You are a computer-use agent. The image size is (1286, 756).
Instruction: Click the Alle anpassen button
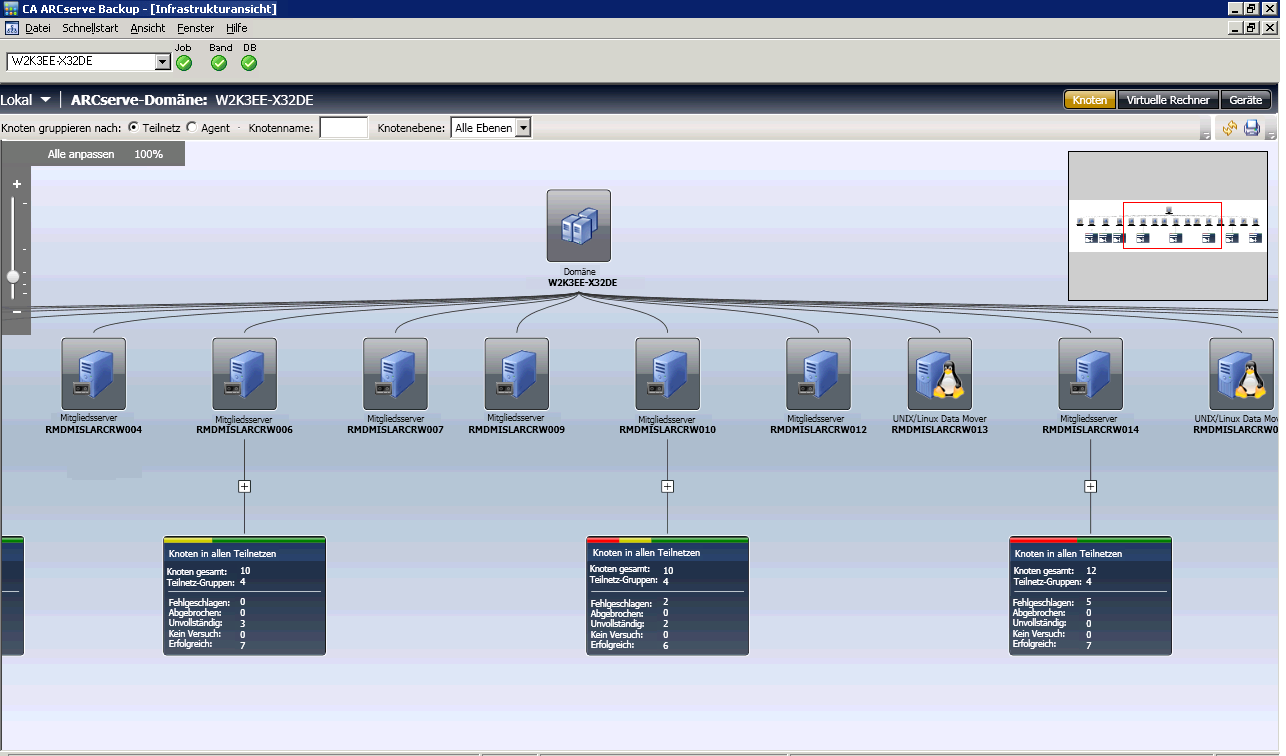81,154
